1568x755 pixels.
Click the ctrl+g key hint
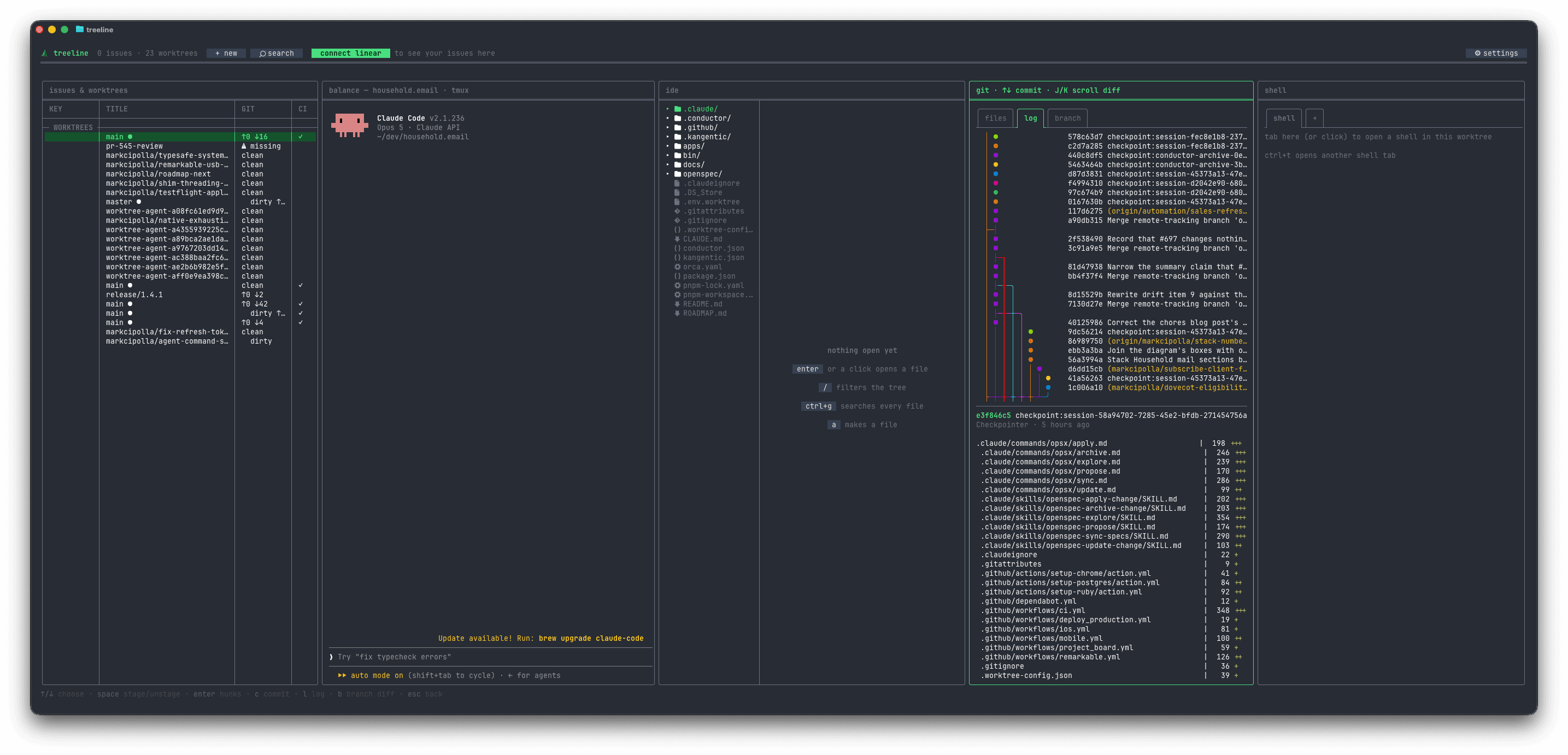818,406
